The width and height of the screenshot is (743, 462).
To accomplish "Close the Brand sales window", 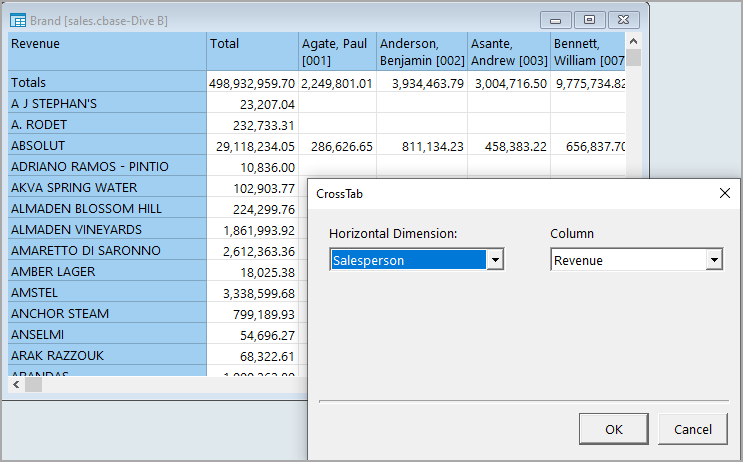I will tap(624, 20).
